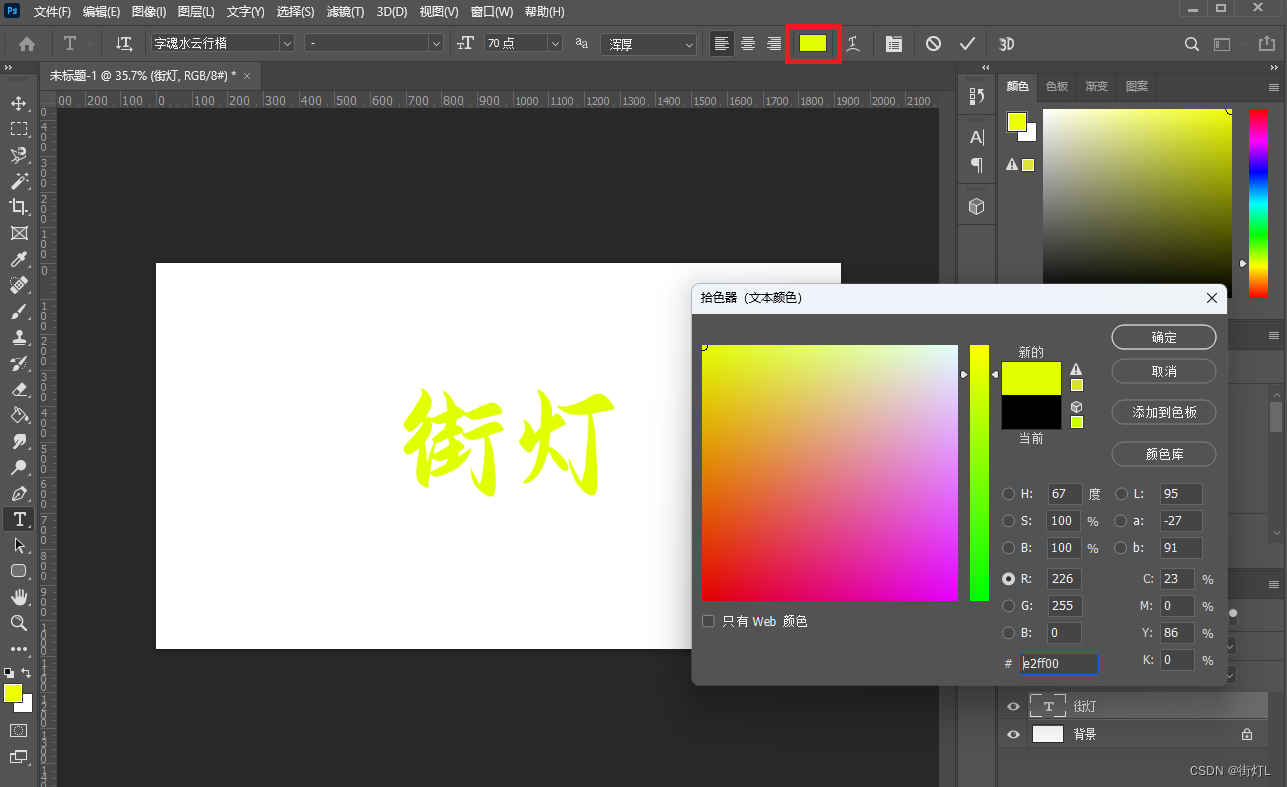Select the Zoom tool
This screenshot has width=1287, height=787.
[19, 623]
